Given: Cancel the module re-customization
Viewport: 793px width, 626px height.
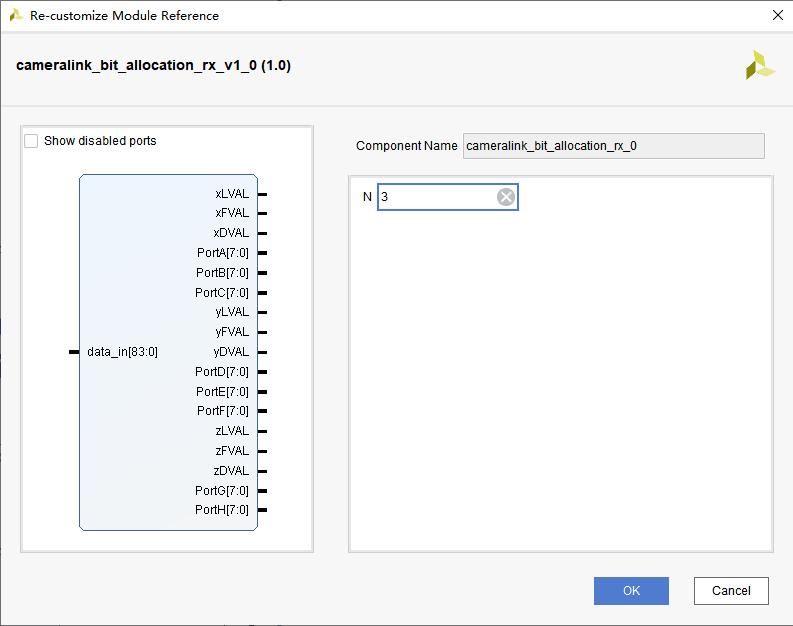Looking at the screenshot, I should pyautogui.click(x=731, y=591).
